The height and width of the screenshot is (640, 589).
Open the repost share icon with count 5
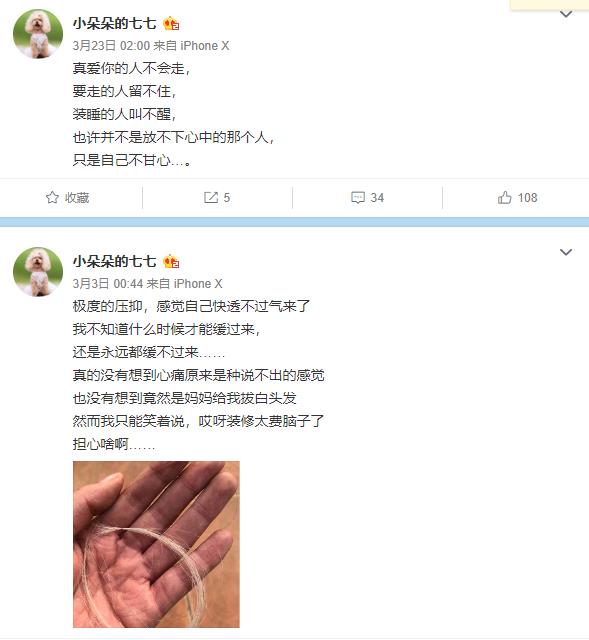pos(211,198)
